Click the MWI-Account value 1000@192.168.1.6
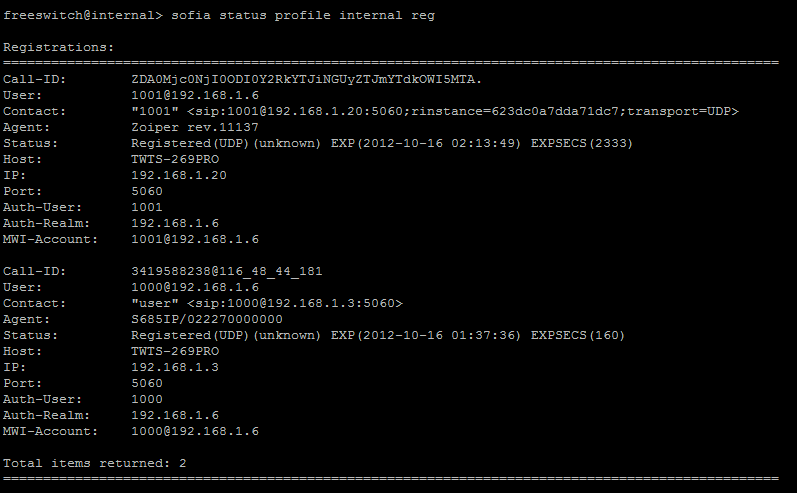The width and height of the screenshot is (797, 493). point(195,432)
